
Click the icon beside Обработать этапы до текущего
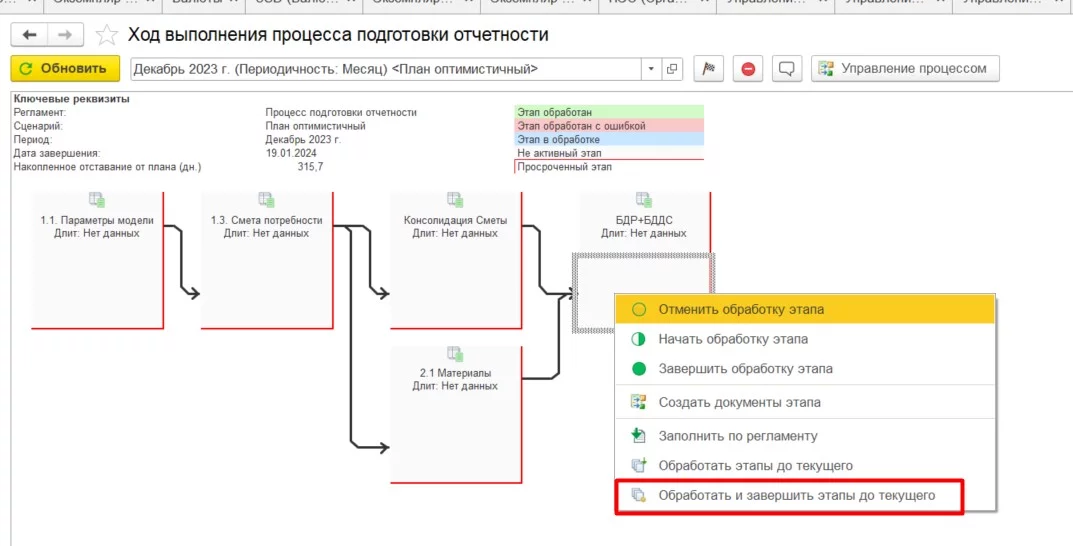pos(638,465)
